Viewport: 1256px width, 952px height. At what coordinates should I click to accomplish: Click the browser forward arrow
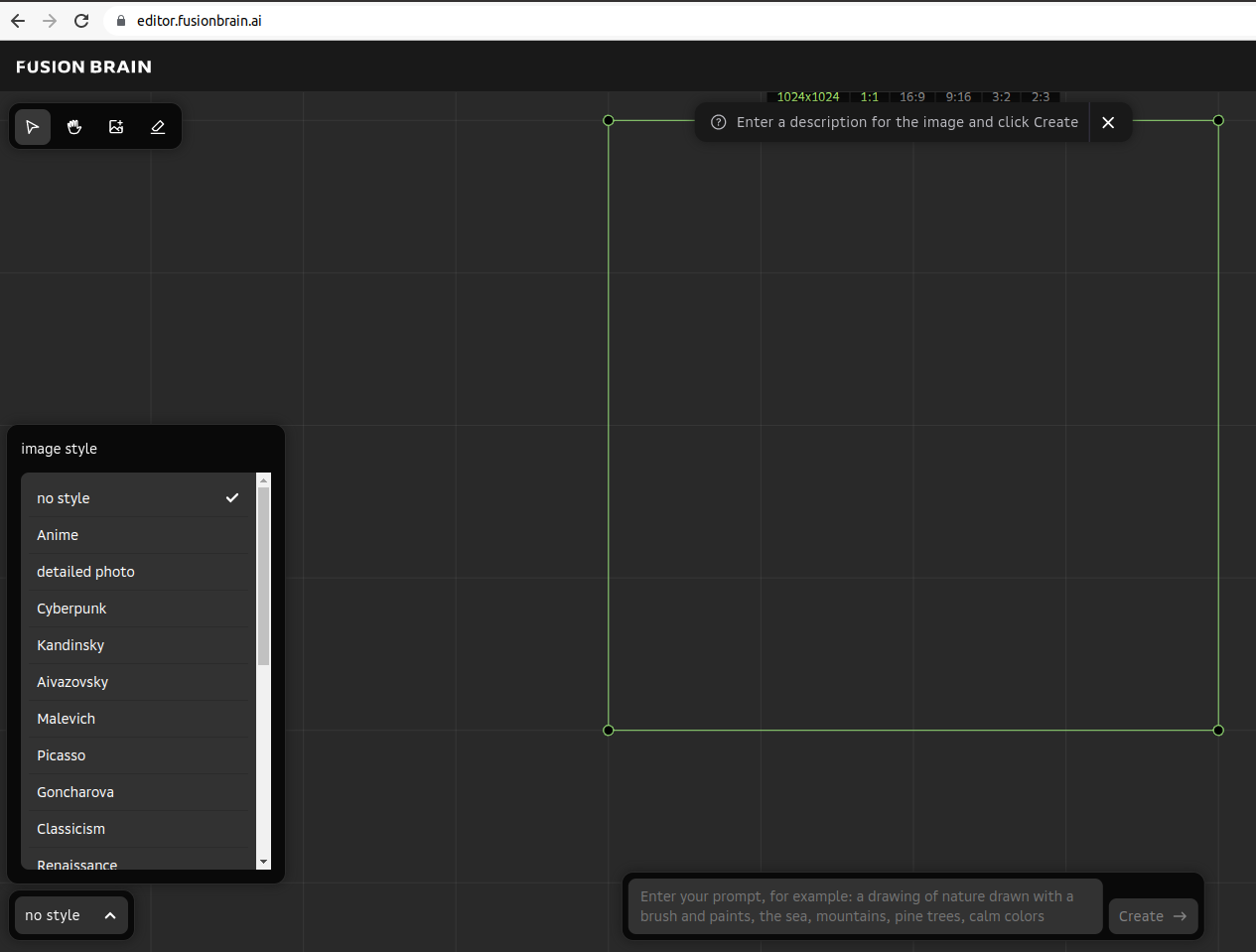50,21
